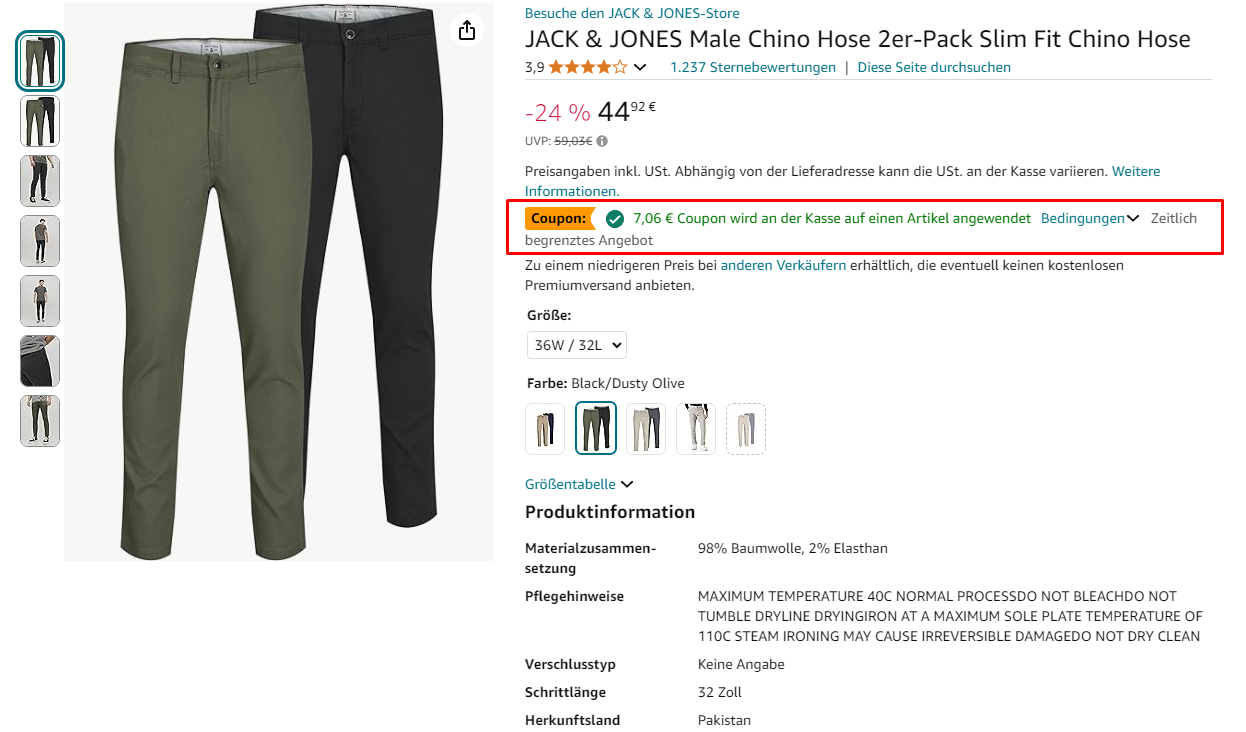Click the share icon on product image

point(467,30)
